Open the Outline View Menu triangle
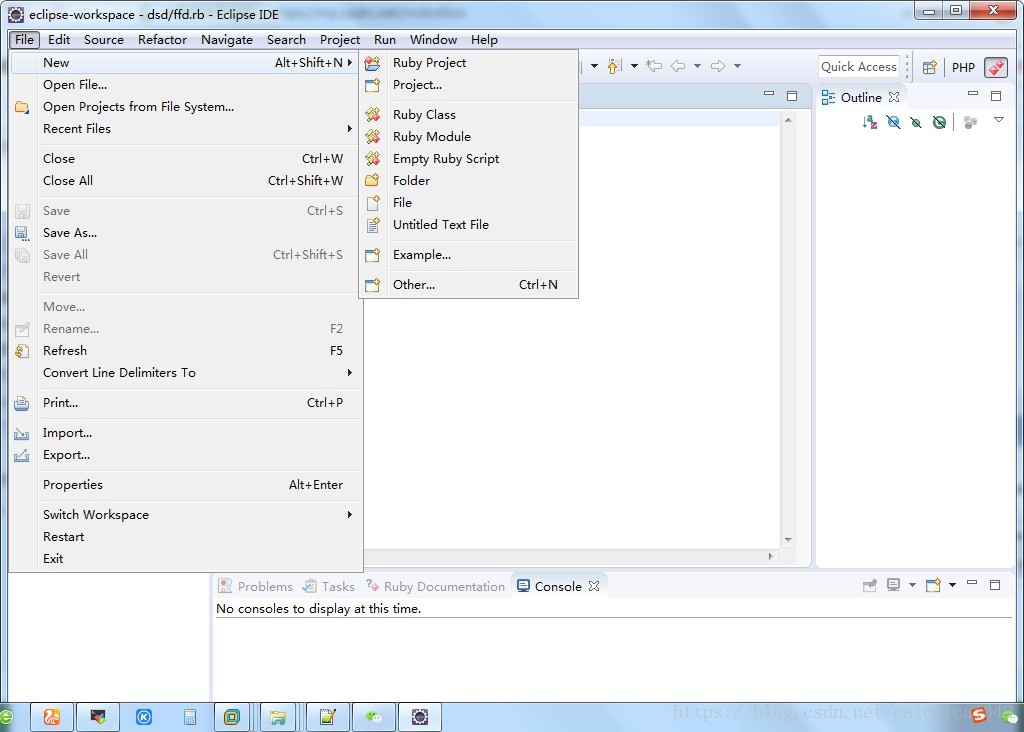1024x732 pixels. point(999,119)
